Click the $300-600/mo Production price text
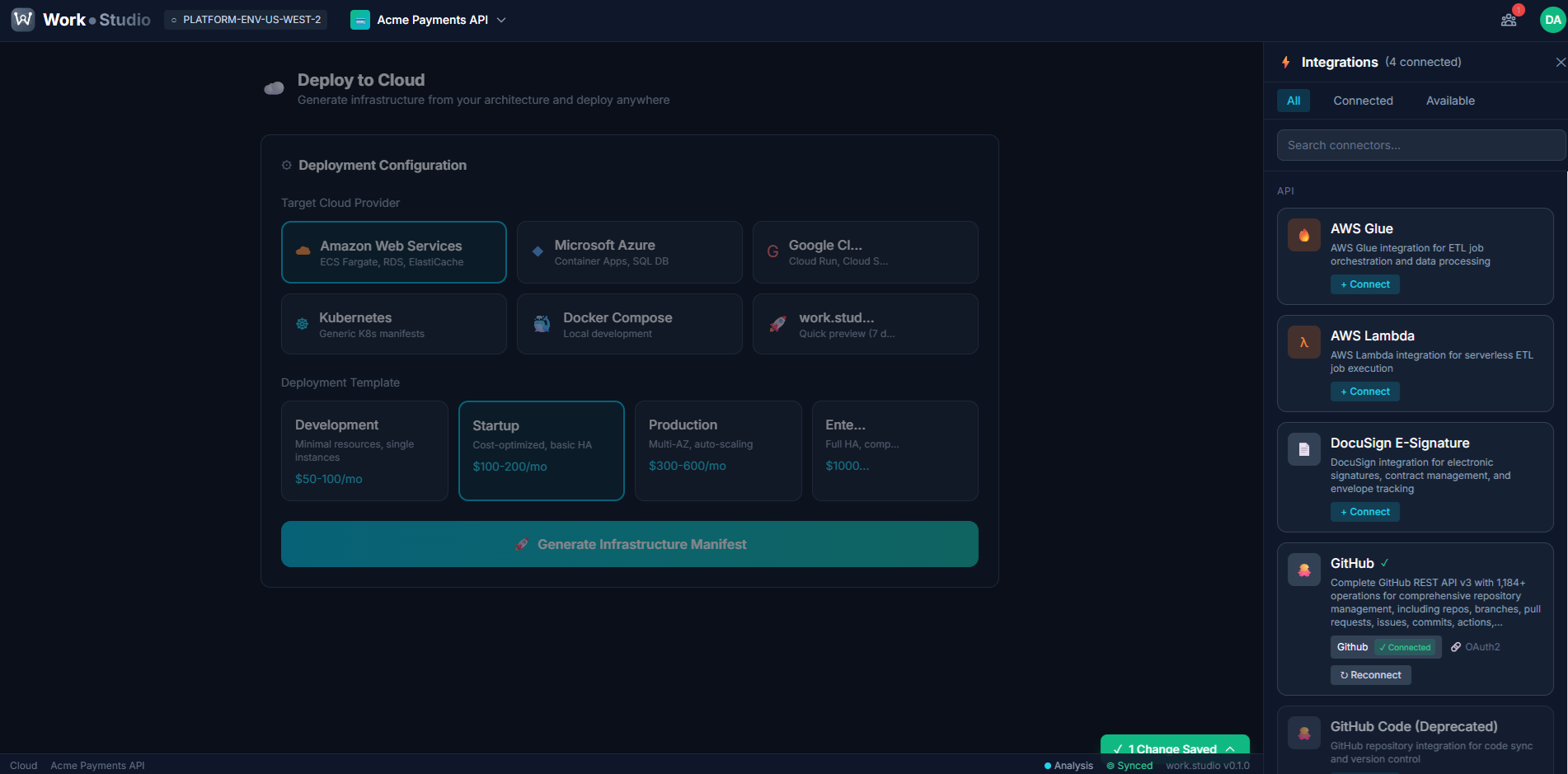 [687, 466]
